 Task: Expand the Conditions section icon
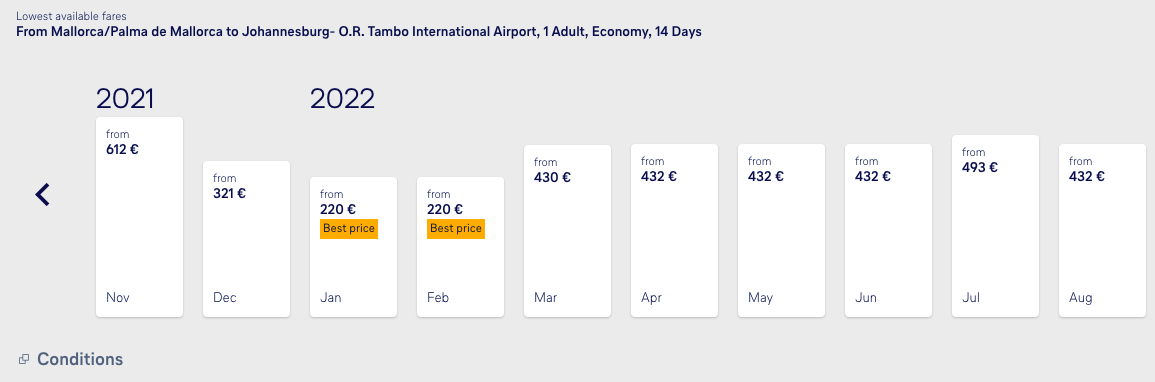tap(24, 359)
